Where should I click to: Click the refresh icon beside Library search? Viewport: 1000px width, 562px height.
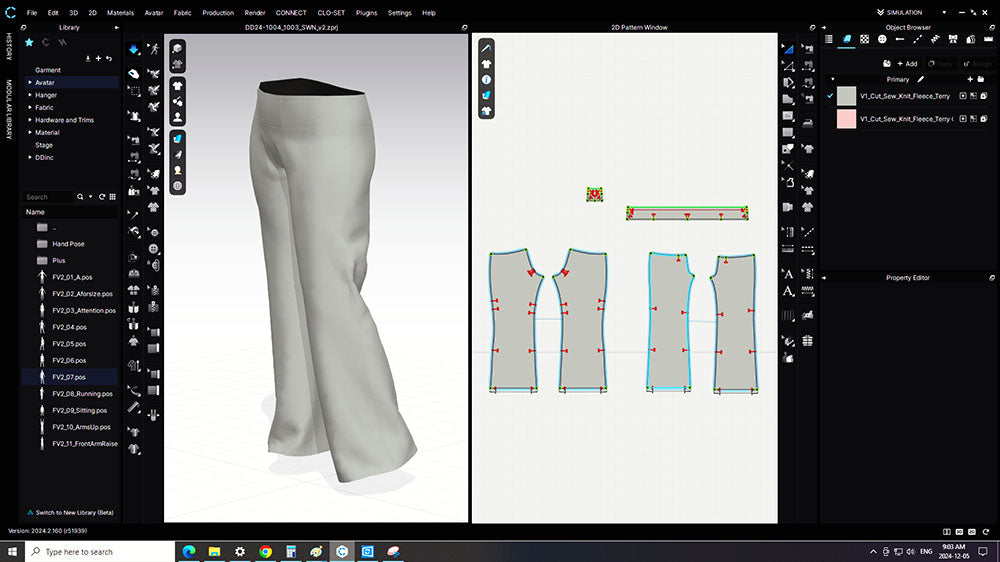pos(102,197)
